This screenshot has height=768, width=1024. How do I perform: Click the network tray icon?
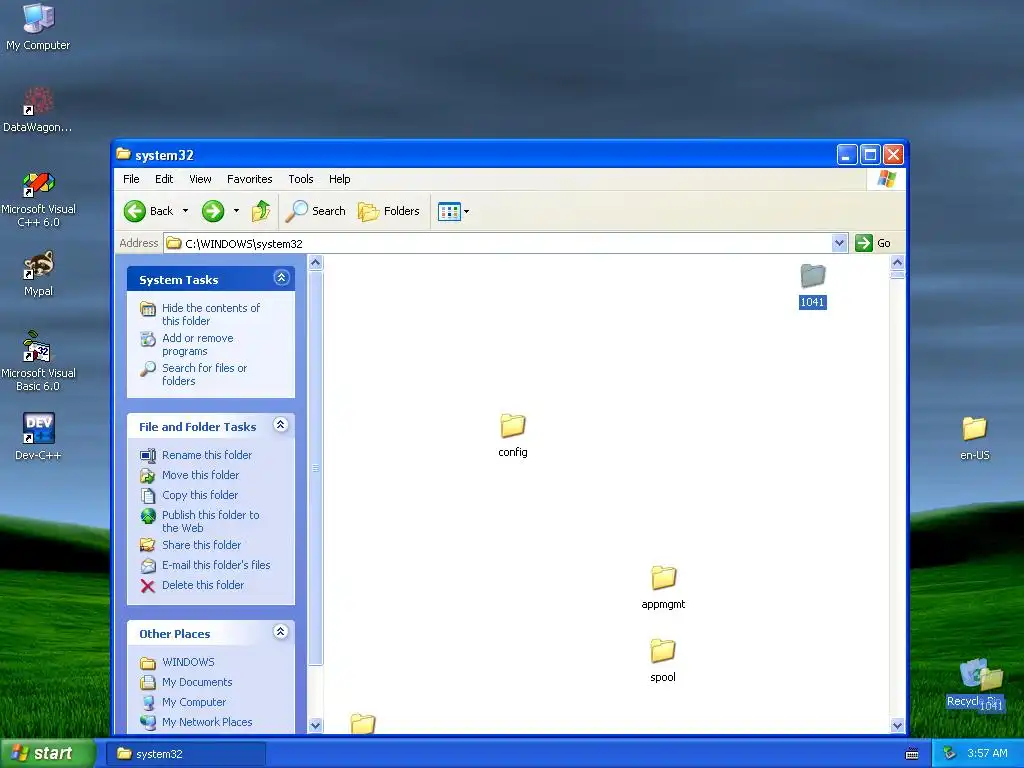[x=950, y=754]
